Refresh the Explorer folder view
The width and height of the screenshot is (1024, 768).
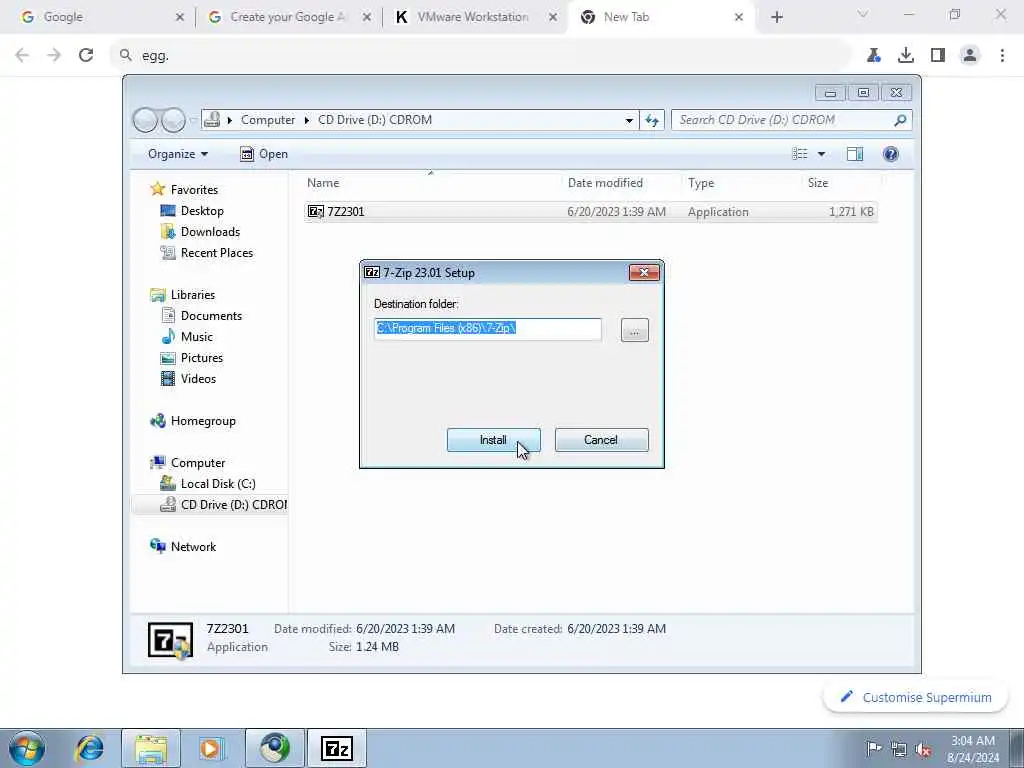coord(652,120)
